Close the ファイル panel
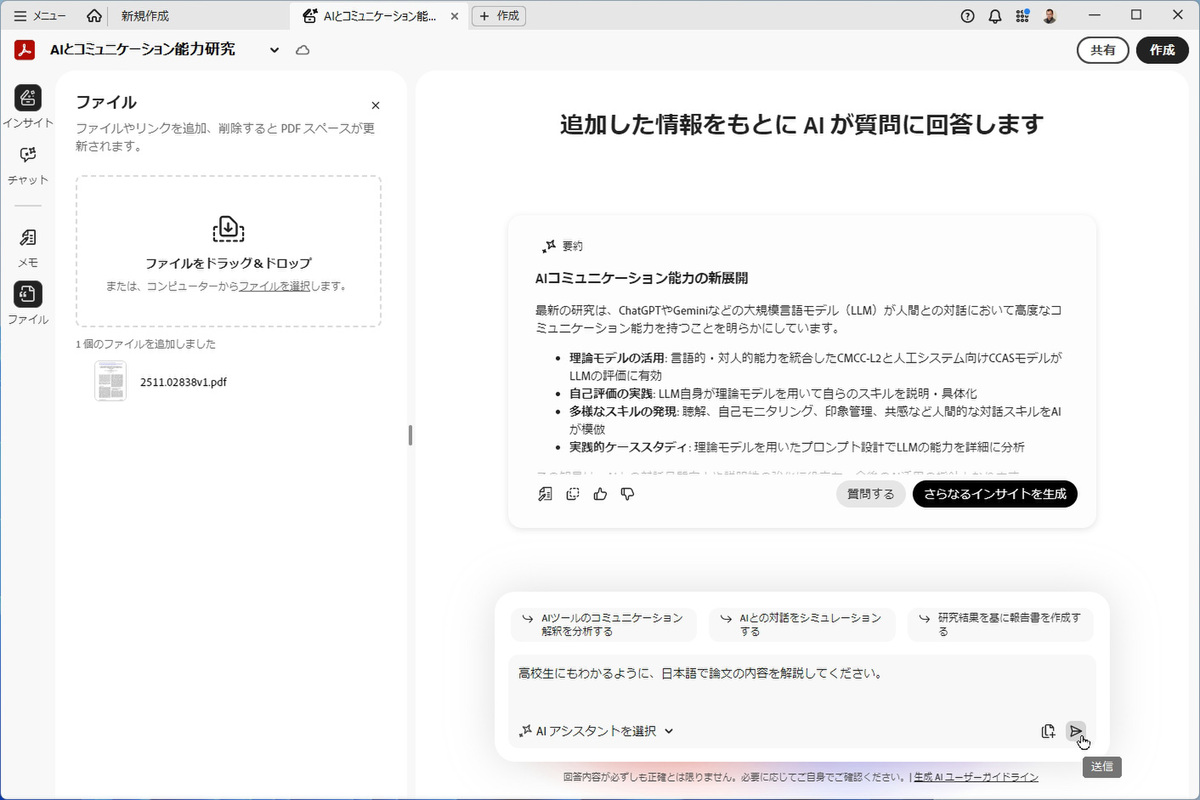This screenshot has width=1200, height=800. coord(376,105)
